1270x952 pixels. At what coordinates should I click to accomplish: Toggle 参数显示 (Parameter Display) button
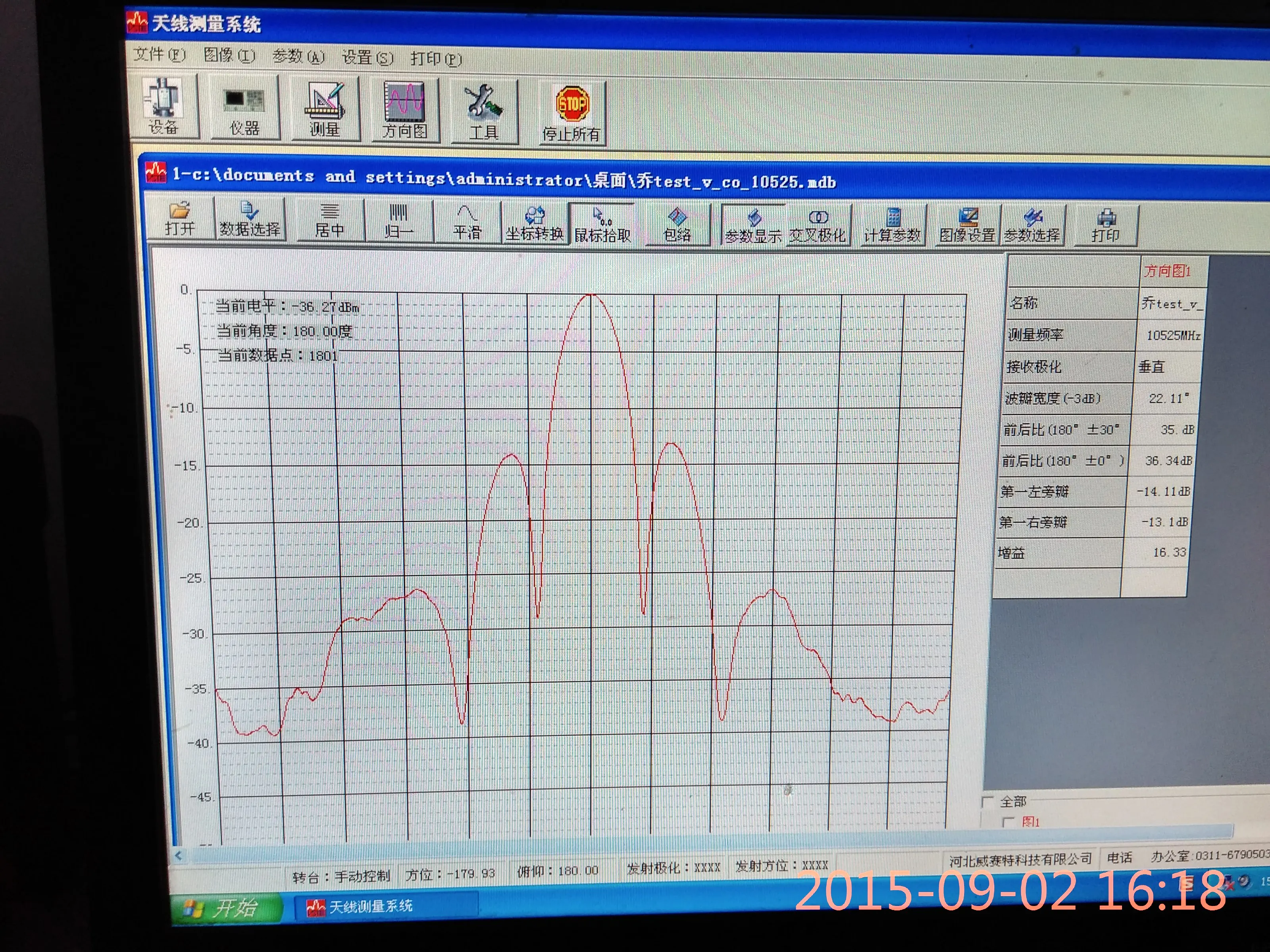(x=754, y=226)
